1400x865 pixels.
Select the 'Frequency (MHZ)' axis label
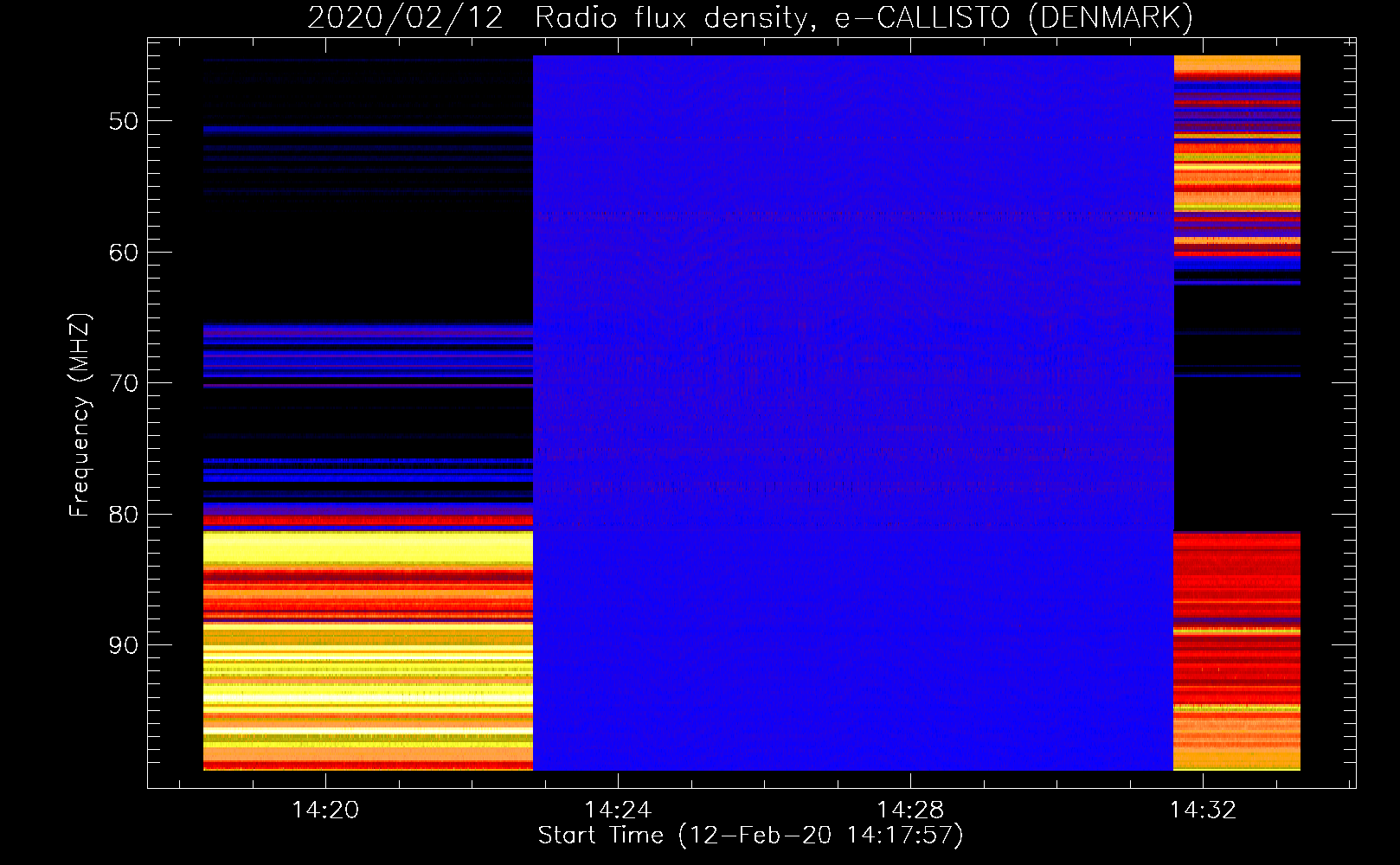(80, 415)
